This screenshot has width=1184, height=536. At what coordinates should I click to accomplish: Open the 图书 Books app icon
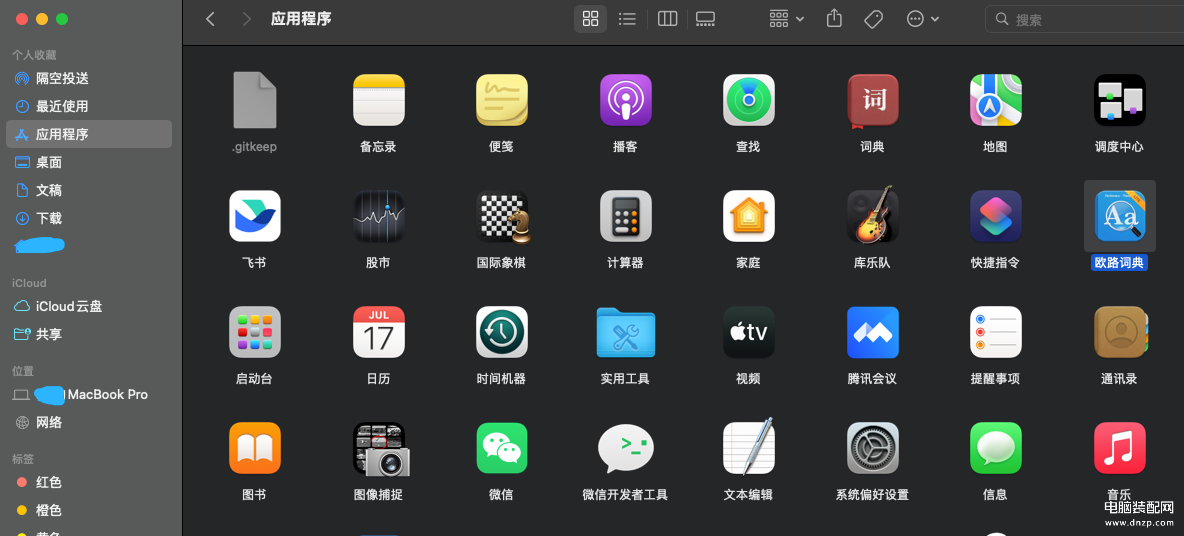pyautogui.click(x=254, y=448)
